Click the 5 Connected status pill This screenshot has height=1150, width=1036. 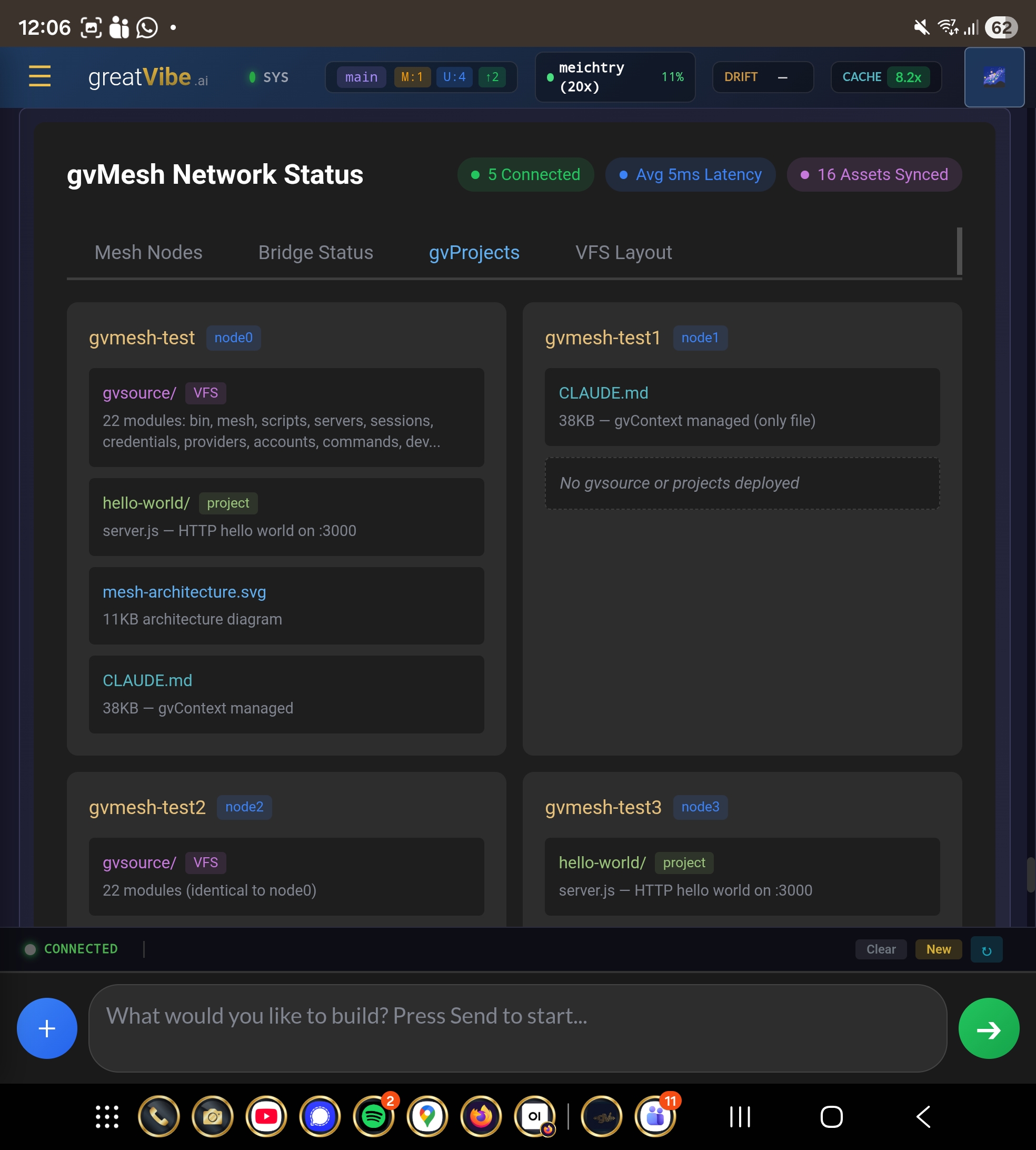click(525, 175)
